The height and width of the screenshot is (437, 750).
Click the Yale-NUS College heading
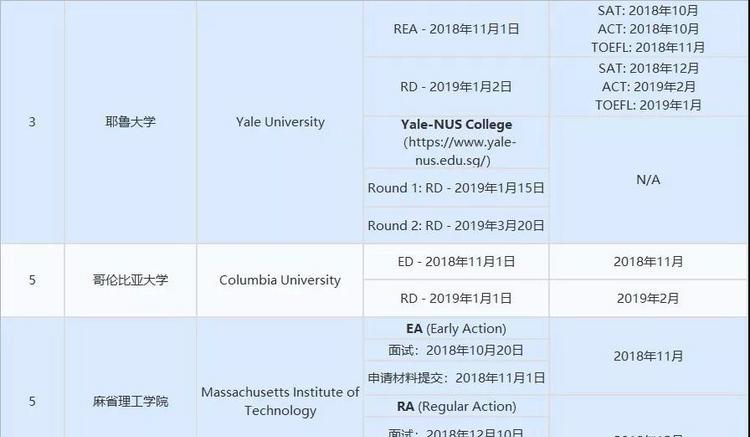[x=455, y=125]
